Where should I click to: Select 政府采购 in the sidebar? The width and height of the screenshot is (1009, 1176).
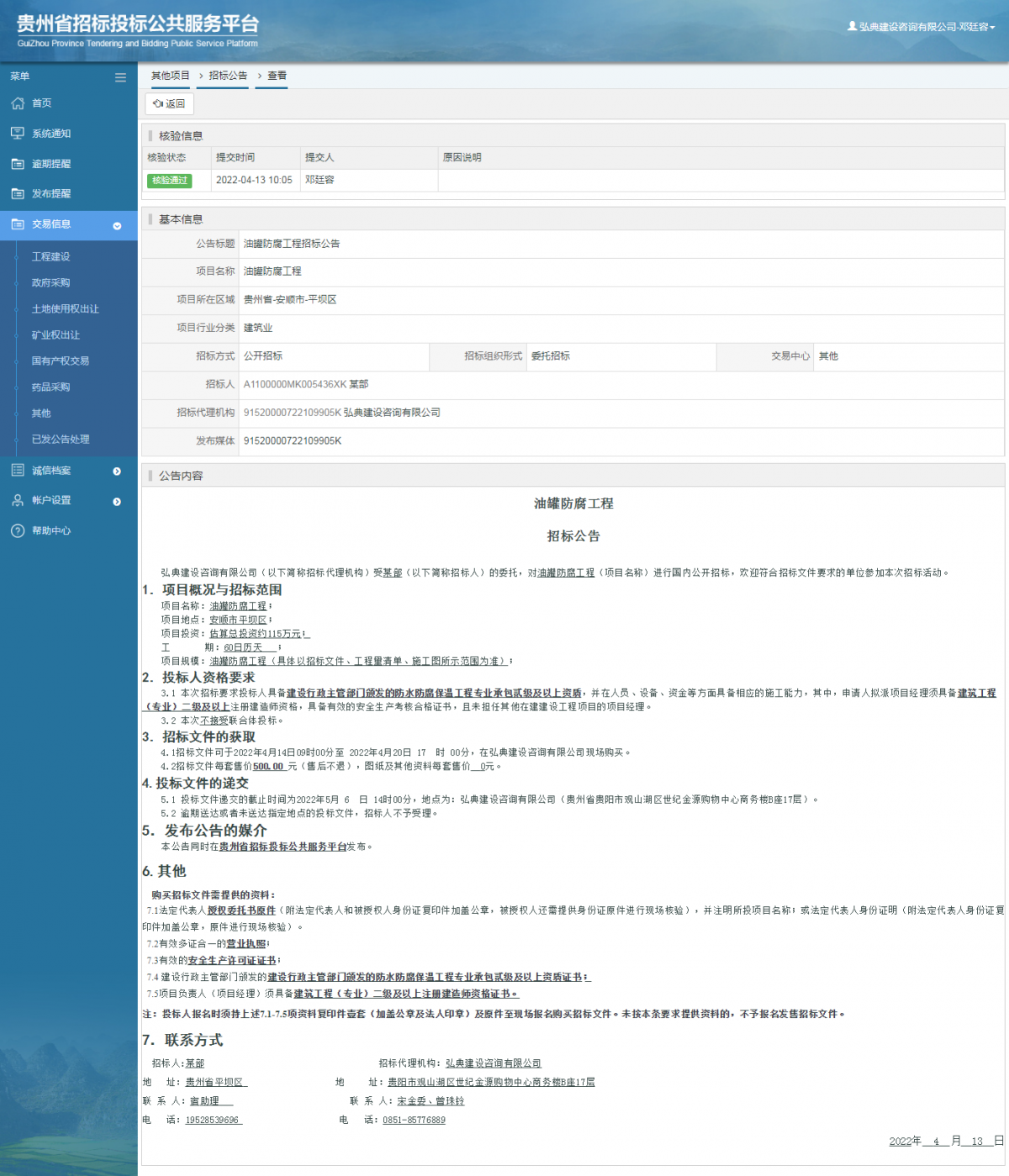point(50,282)
